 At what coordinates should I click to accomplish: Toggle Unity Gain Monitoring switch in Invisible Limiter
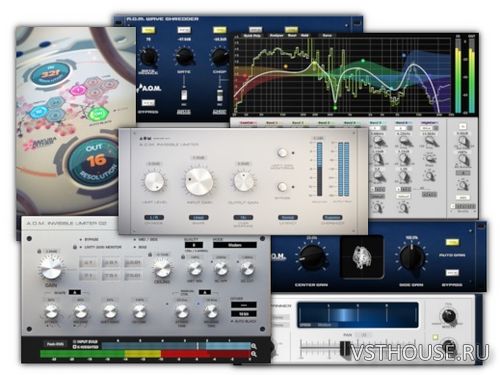click(282, 153)
